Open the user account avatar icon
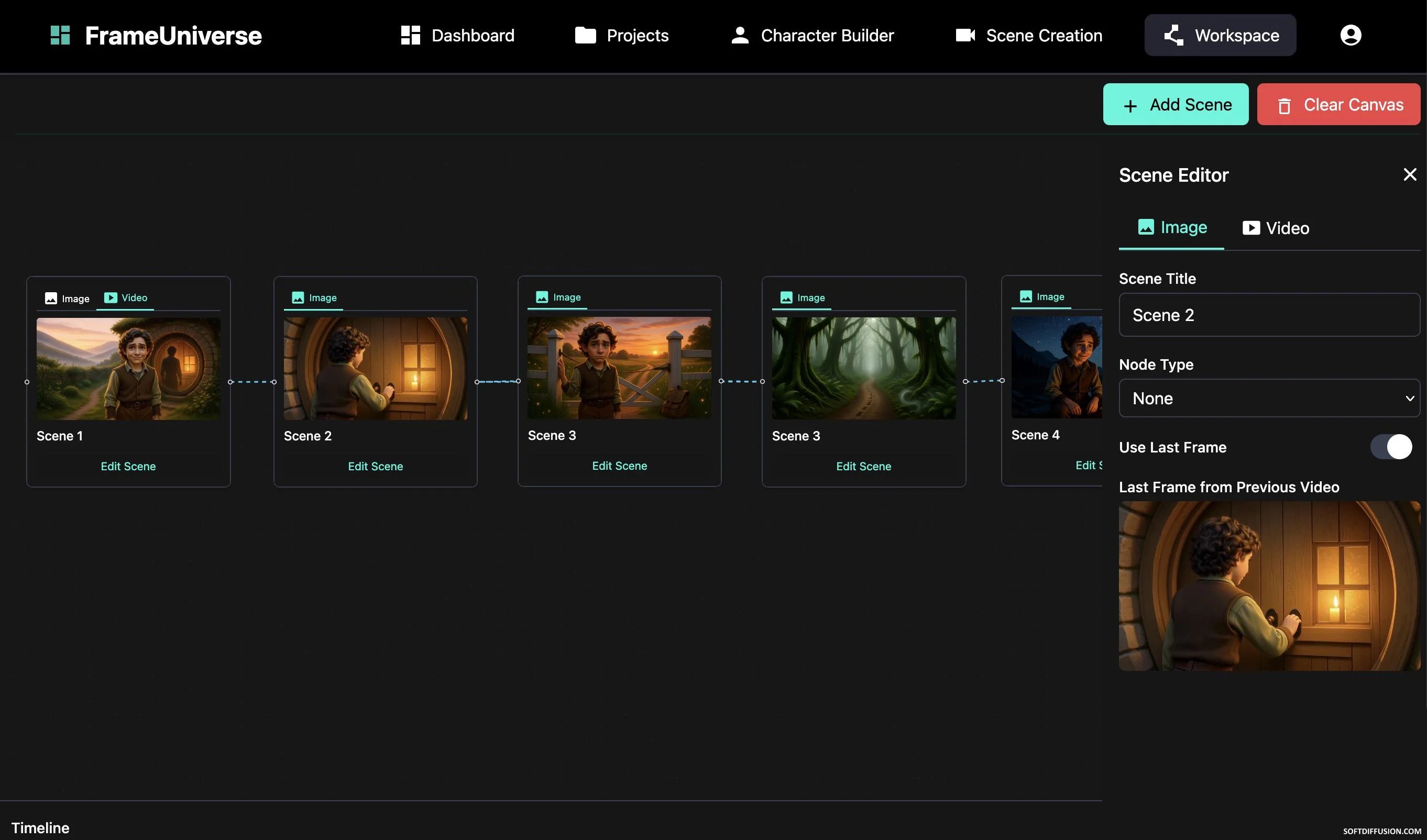The height and width of the screenshot is (840, 1427). point(1351,35)
